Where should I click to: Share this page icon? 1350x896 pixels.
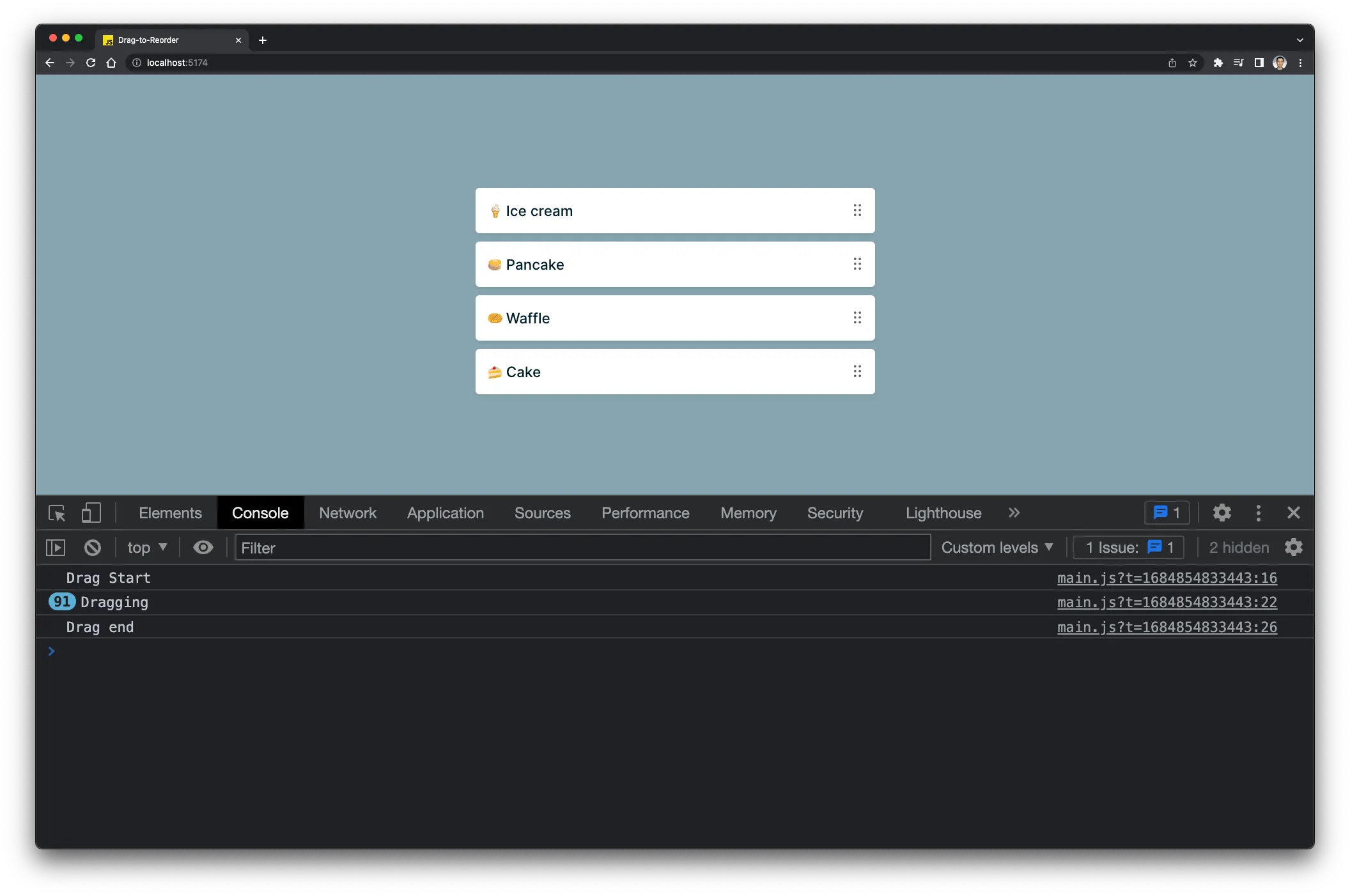point(1172,63)
